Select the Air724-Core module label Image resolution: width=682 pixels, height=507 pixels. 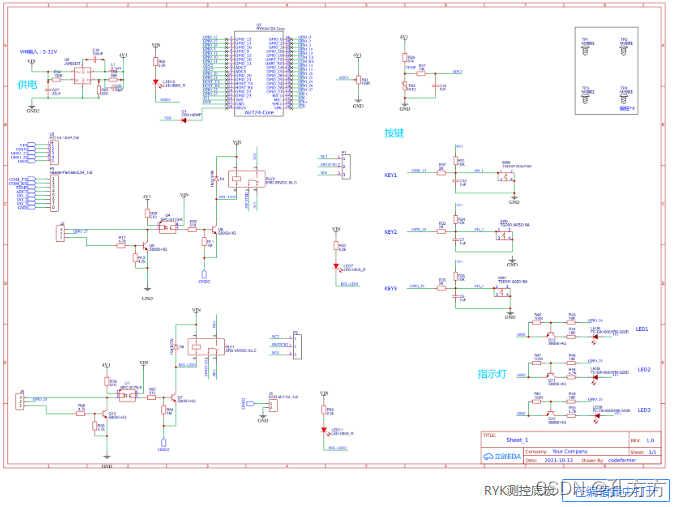tap(259, 112)
